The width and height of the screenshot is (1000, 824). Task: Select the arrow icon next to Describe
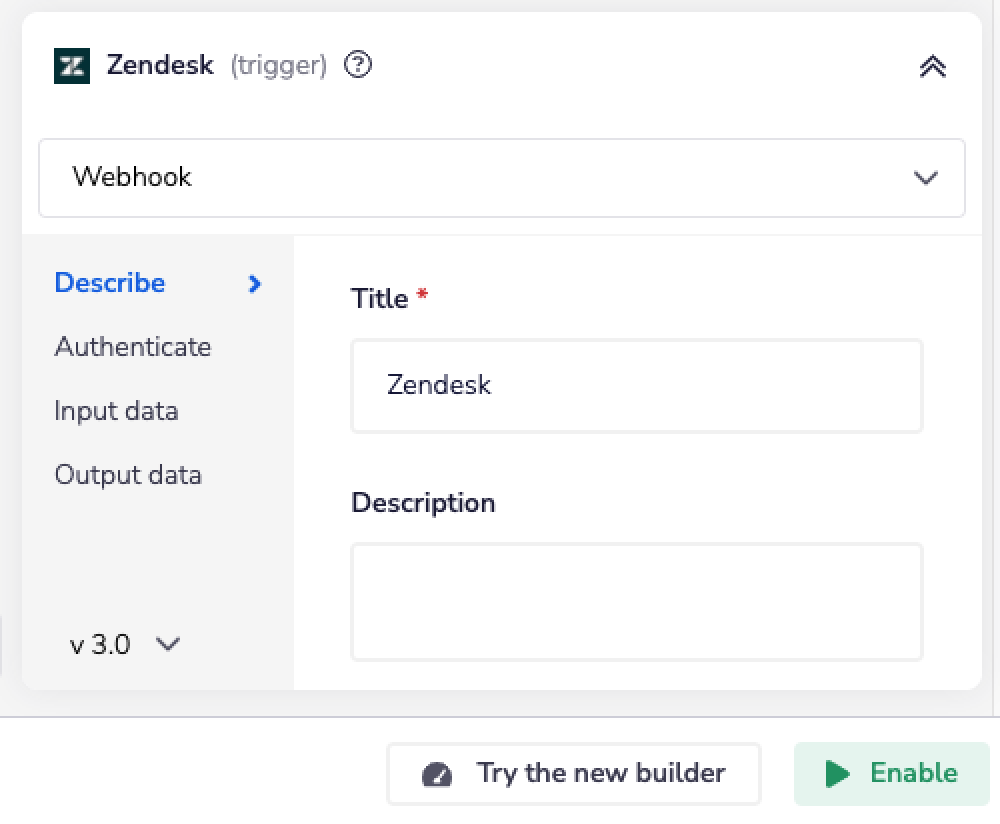tap(253, 284)
